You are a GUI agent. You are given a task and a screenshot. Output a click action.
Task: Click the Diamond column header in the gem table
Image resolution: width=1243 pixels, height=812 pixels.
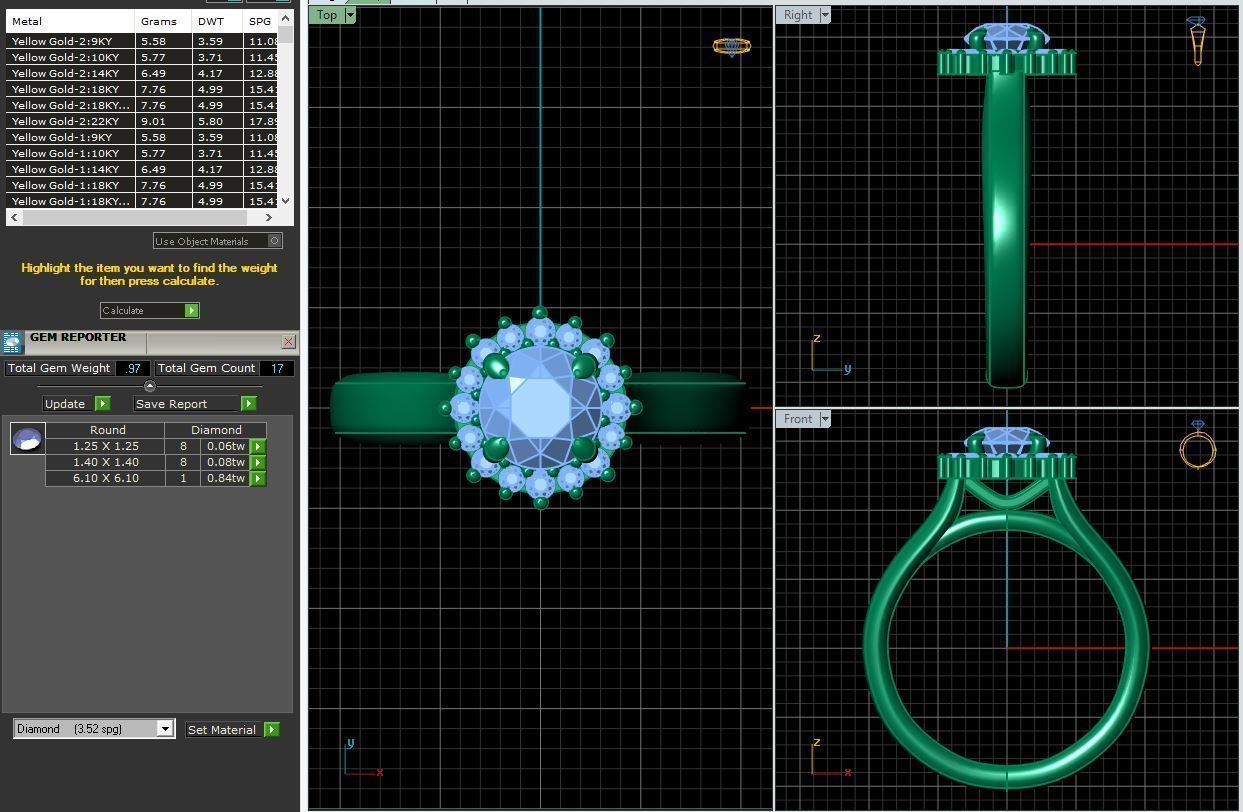[216, 430]
